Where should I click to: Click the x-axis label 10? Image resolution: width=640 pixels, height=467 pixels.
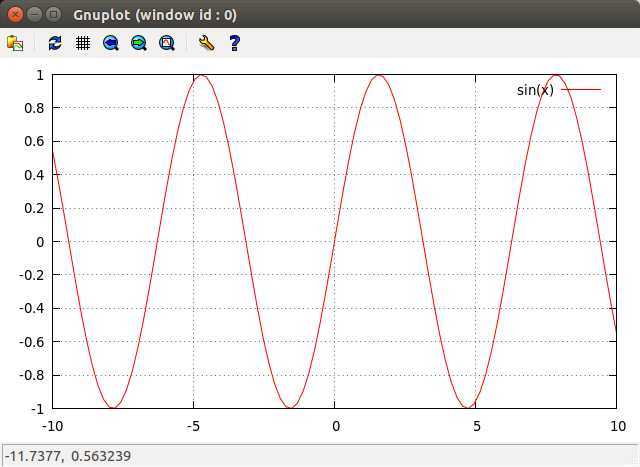point(618,426)
